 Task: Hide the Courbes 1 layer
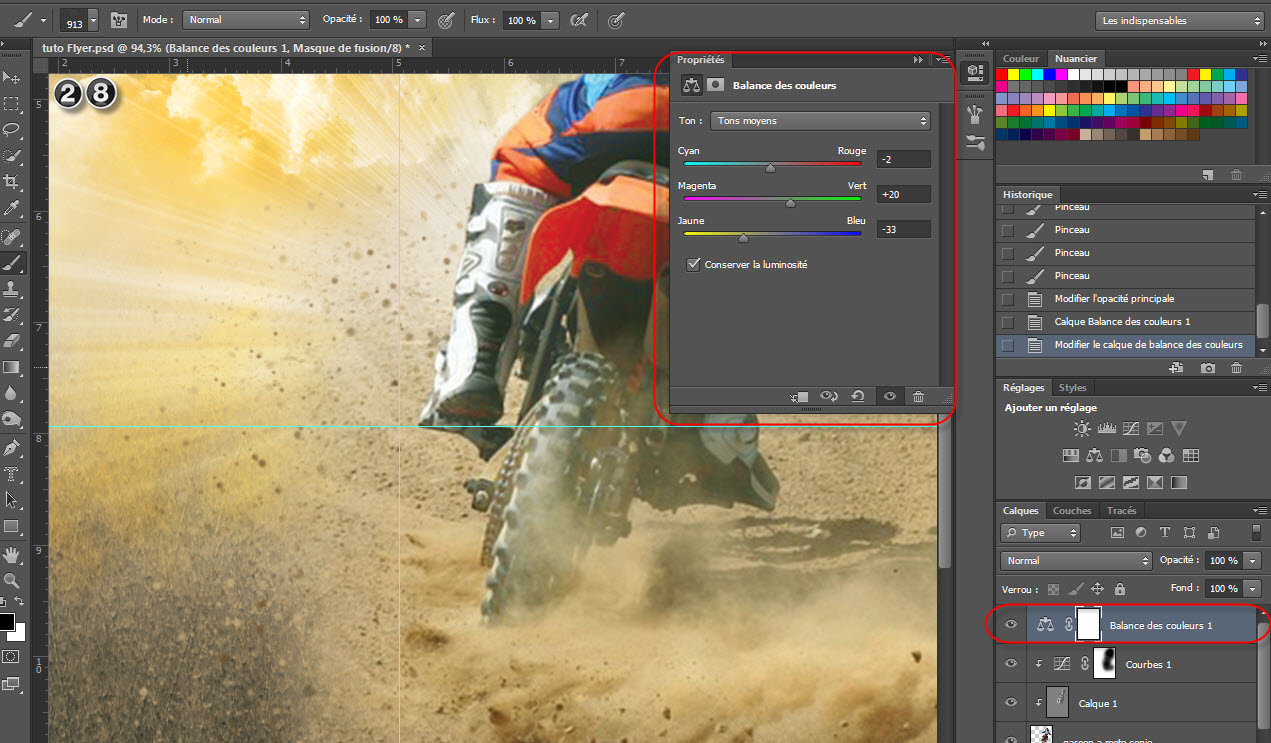pyautogui.click(x=1010, y=664)
